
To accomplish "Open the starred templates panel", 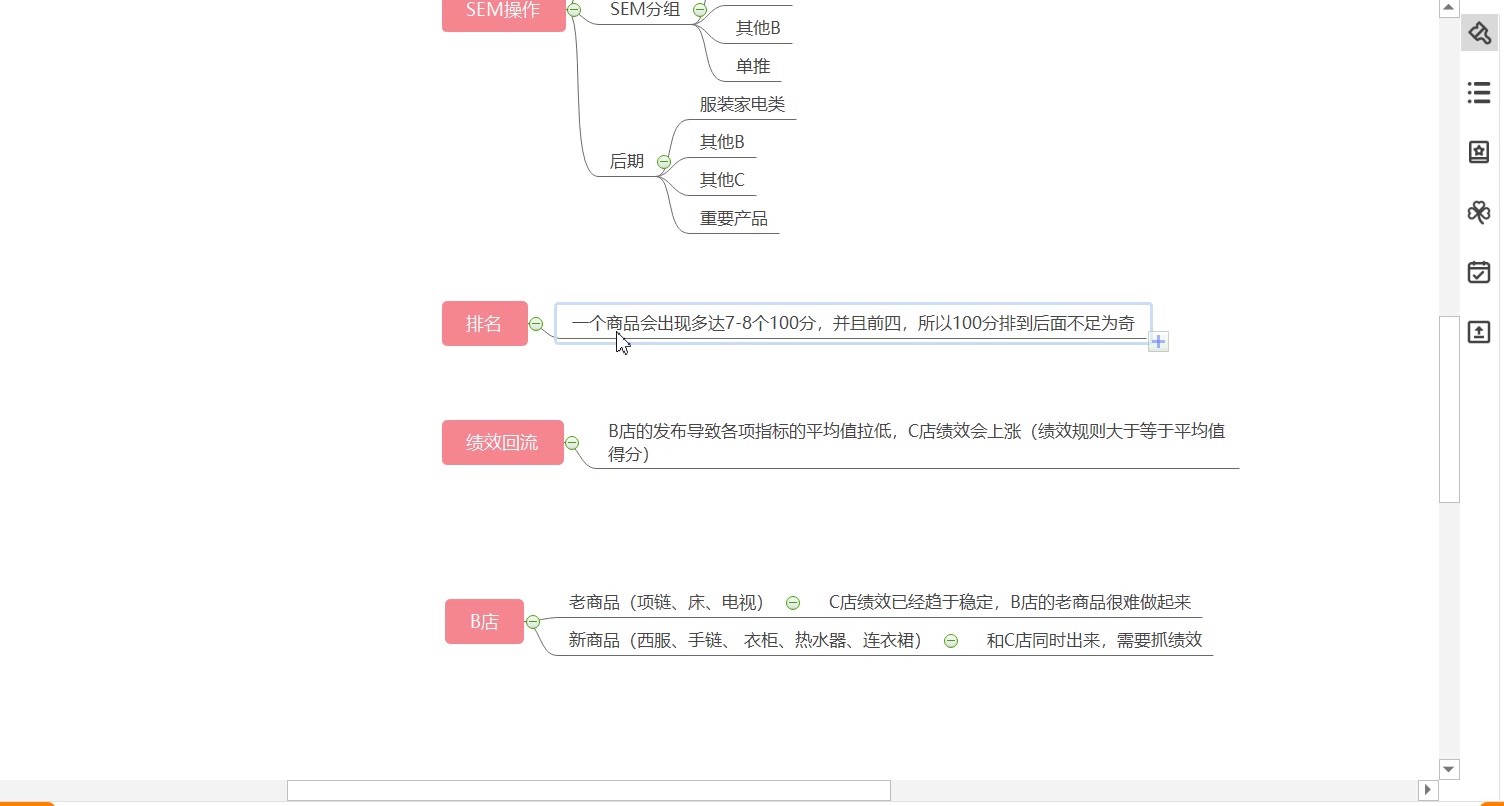I will tap(1478, 152).
